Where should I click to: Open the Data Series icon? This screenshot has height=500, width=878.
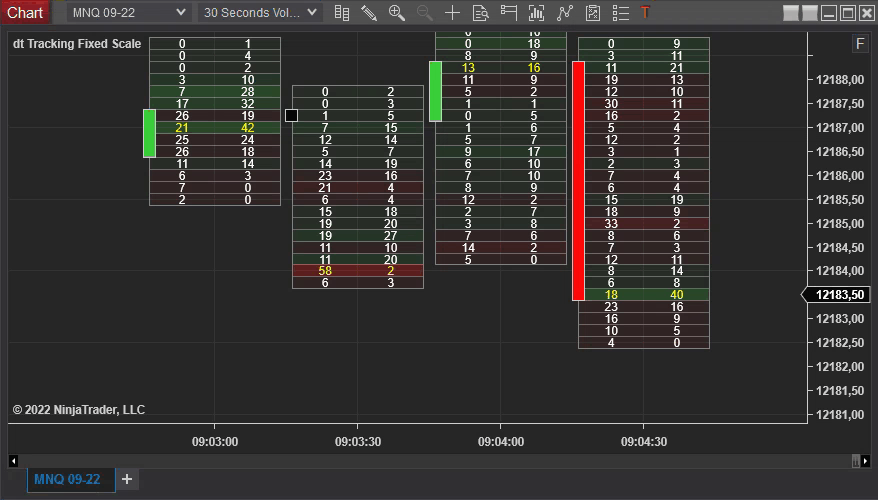coord(536,12)
